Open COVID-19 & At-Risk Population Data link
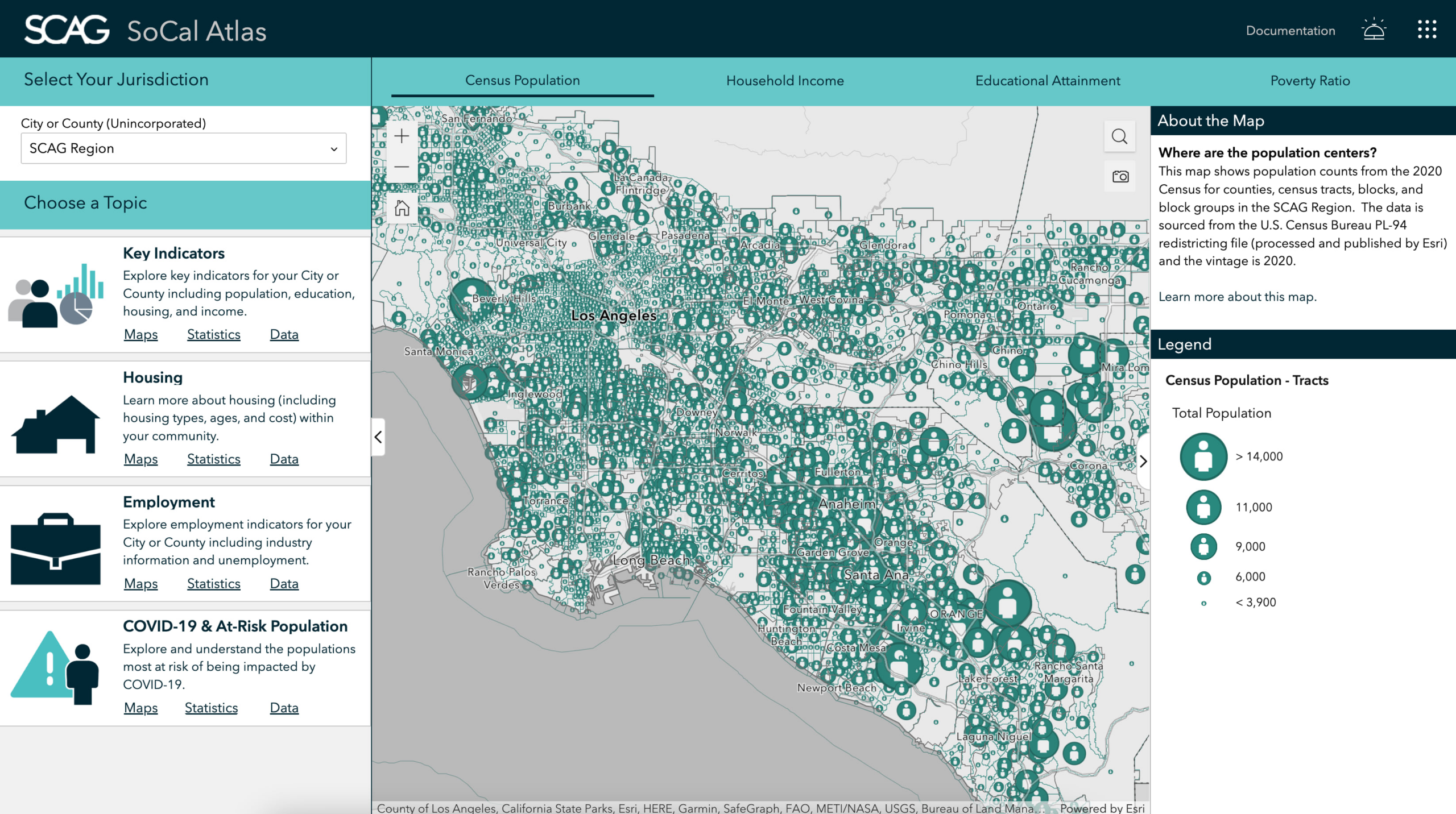The height and width of the screenshot is (814, 1456). [284, 708]
